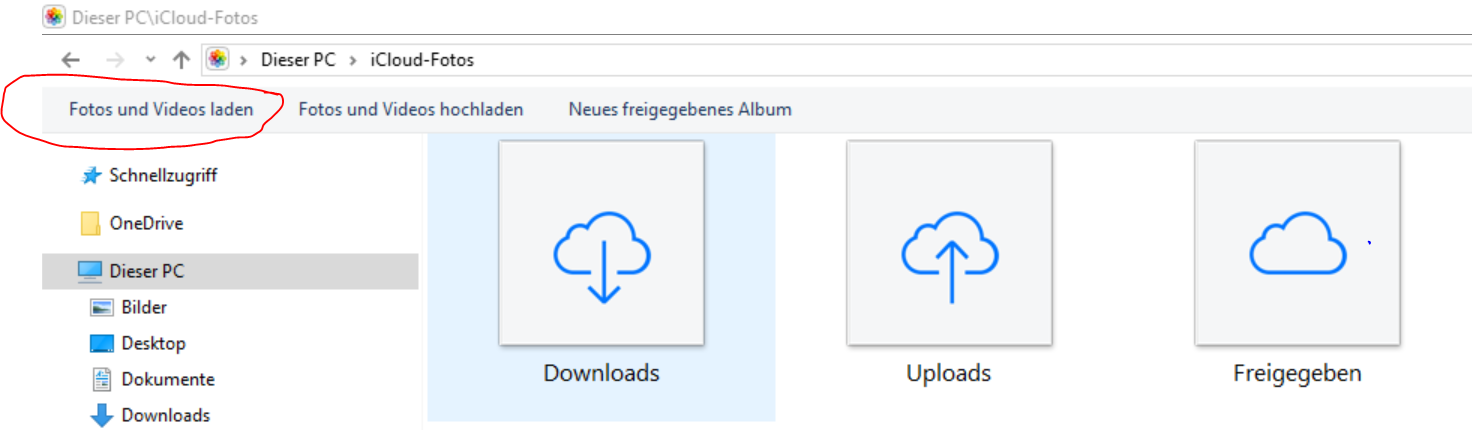Expand the chevron before Dieser PC breadcrumb
The image size is (1472, 430).
(243, 60)
